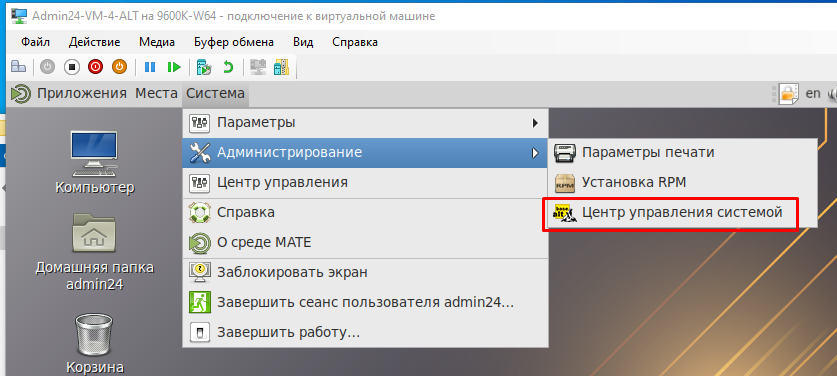Open the Справка menu in the window menubar

click(355, 42)
